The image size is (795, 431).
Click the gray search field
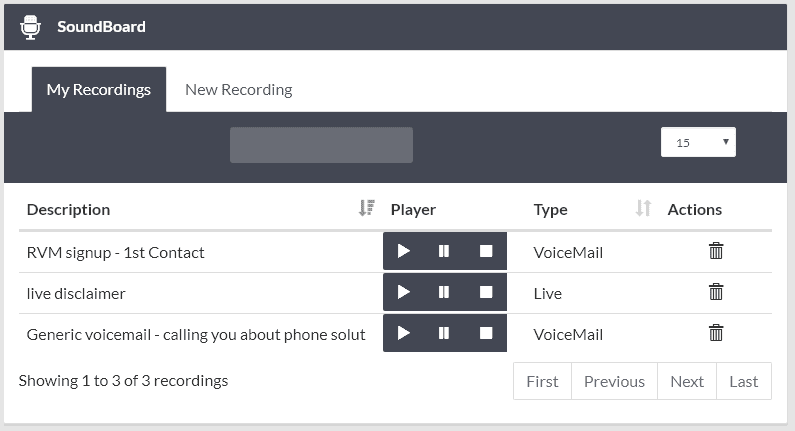click(x=321, y=145)
